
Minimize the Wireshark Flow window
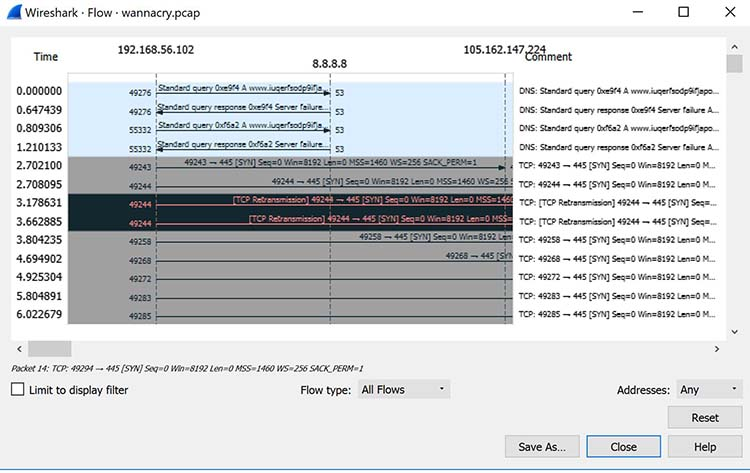click(638, 12)
